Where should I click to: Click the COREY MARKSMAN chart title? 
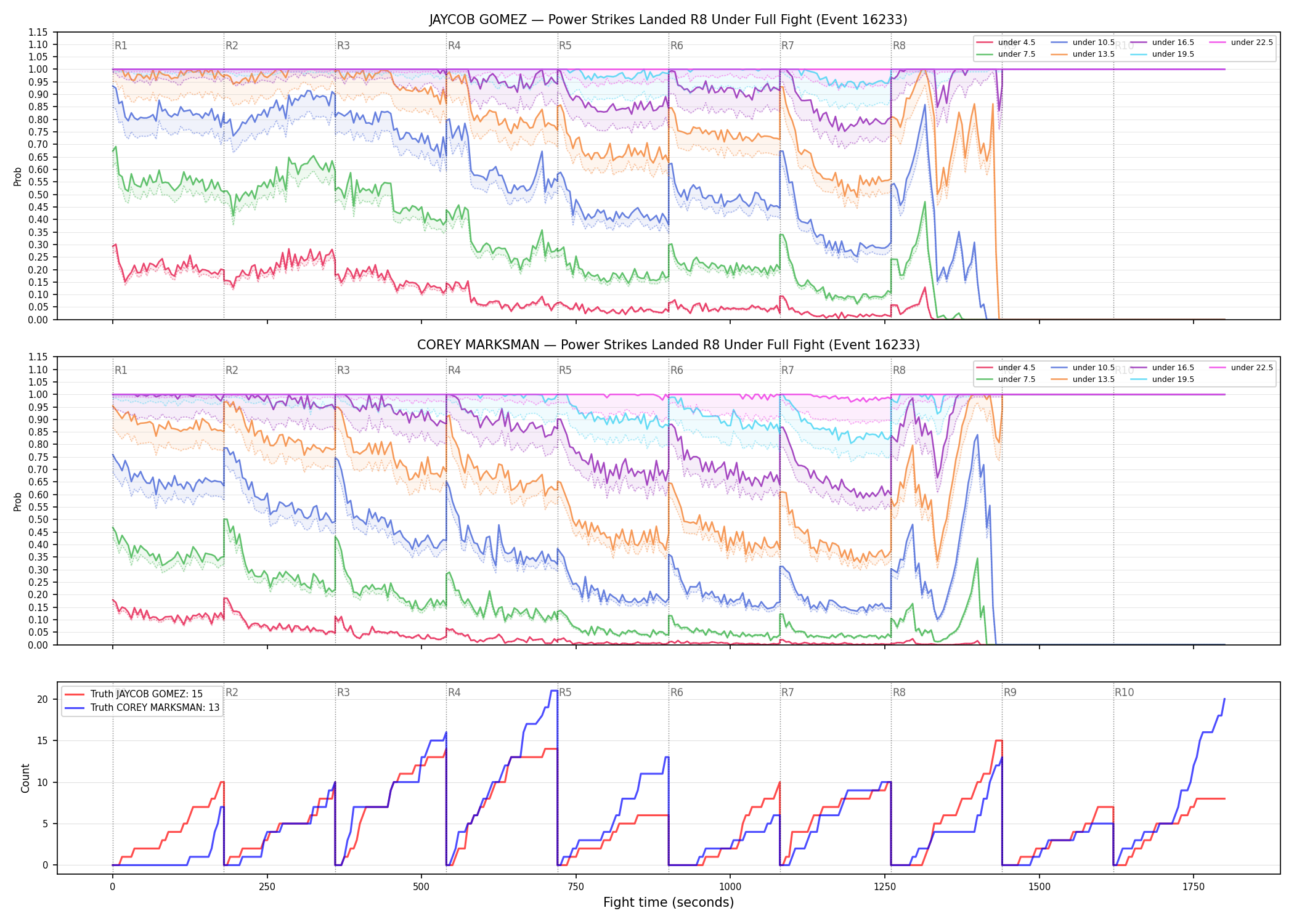669,345
